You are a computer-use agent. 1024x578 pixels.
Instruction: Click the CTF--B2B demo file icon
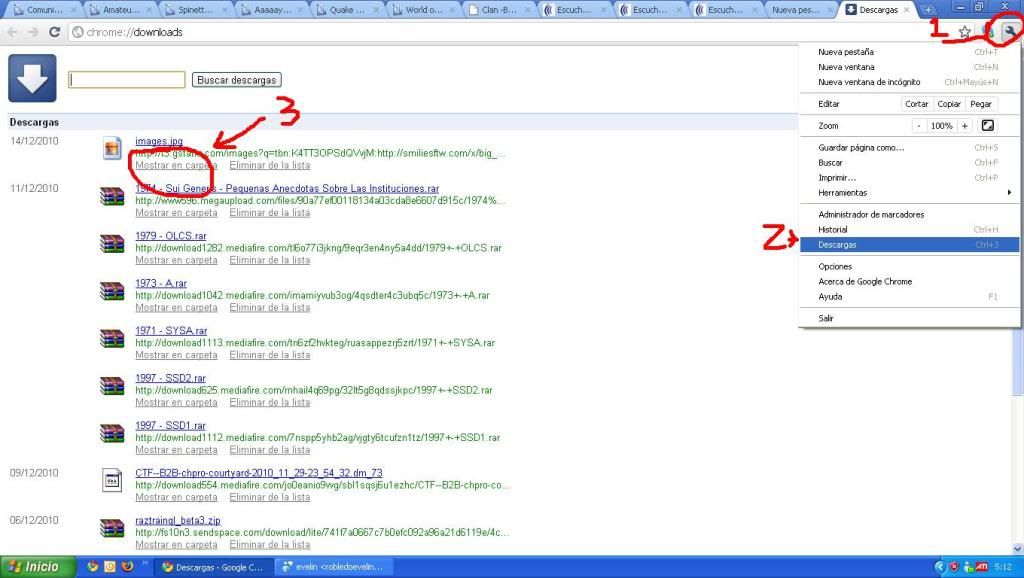click(x=112, y=480)
